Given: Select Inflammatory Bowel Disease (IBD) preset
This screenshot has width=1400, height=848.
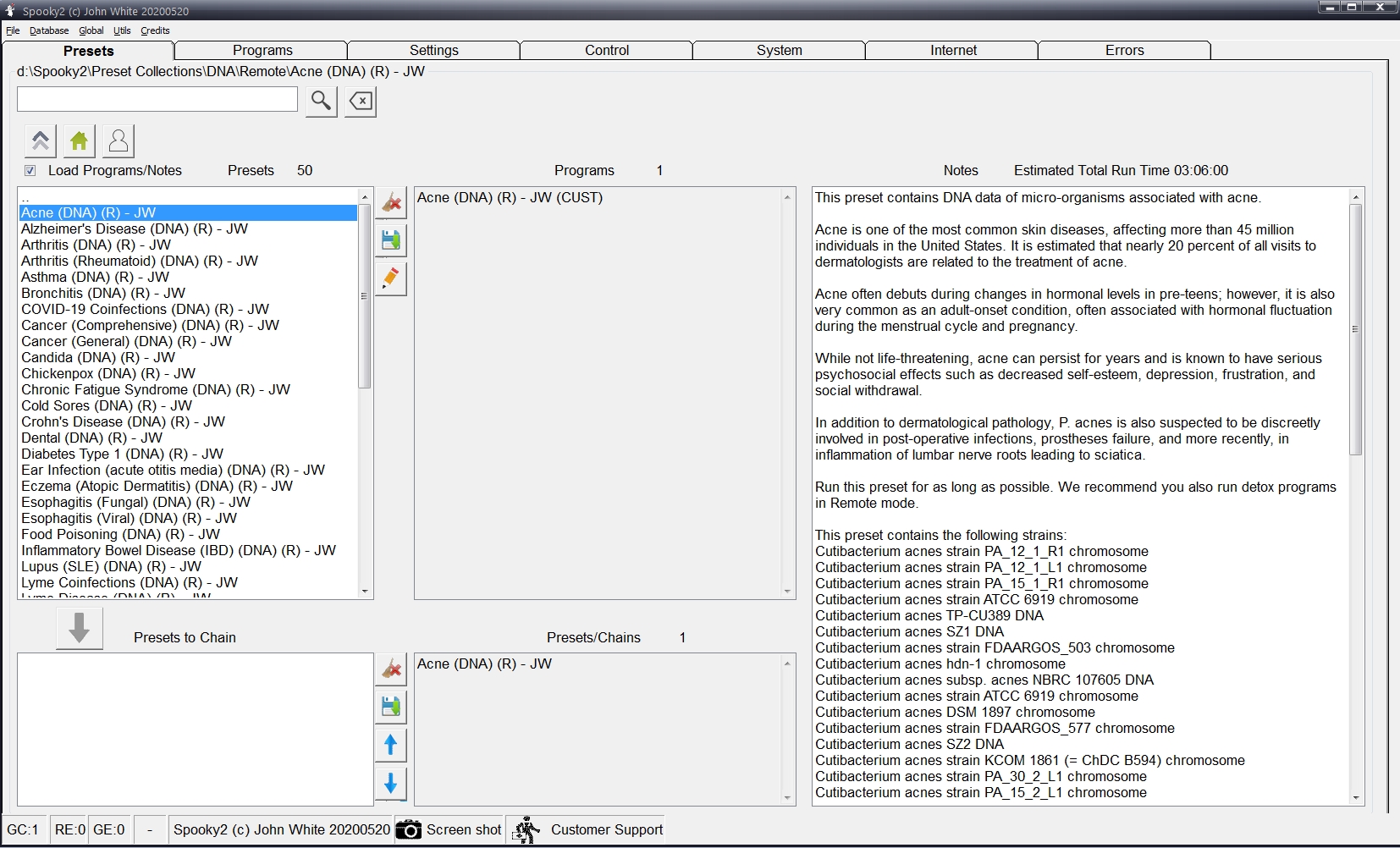Looking at the screenshot, I should (x=188, y=551).
